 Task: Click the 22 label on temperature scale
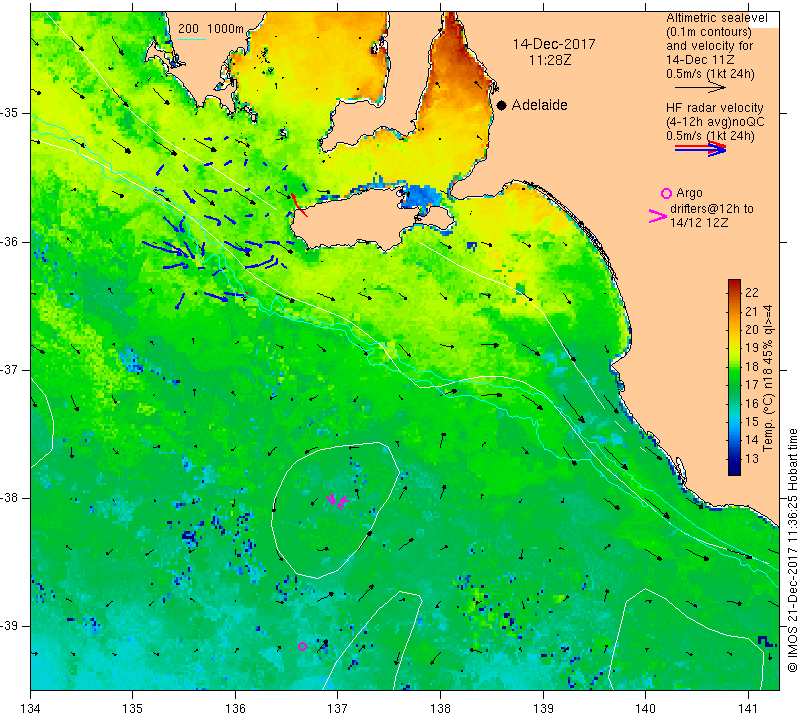coord(752,293)
